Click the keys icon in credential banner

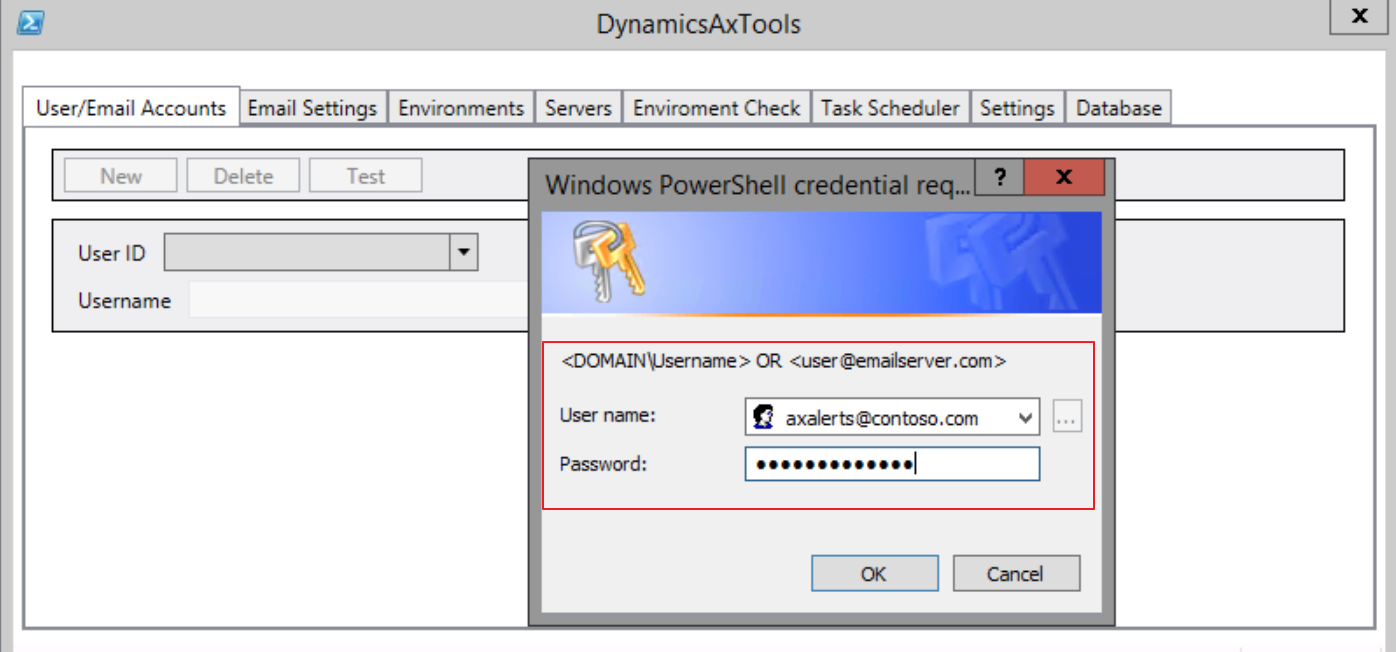[x=609, y=260]
